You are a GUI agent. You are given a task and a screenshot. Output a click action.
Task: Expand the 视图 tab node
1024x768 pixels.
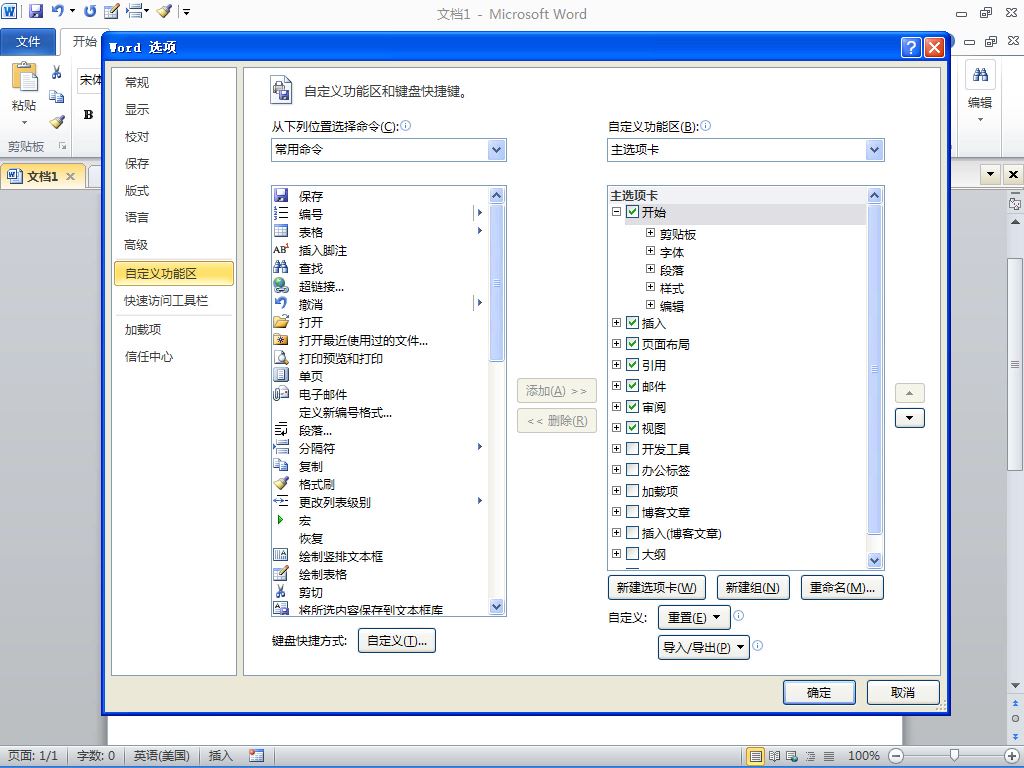(616, 428)
